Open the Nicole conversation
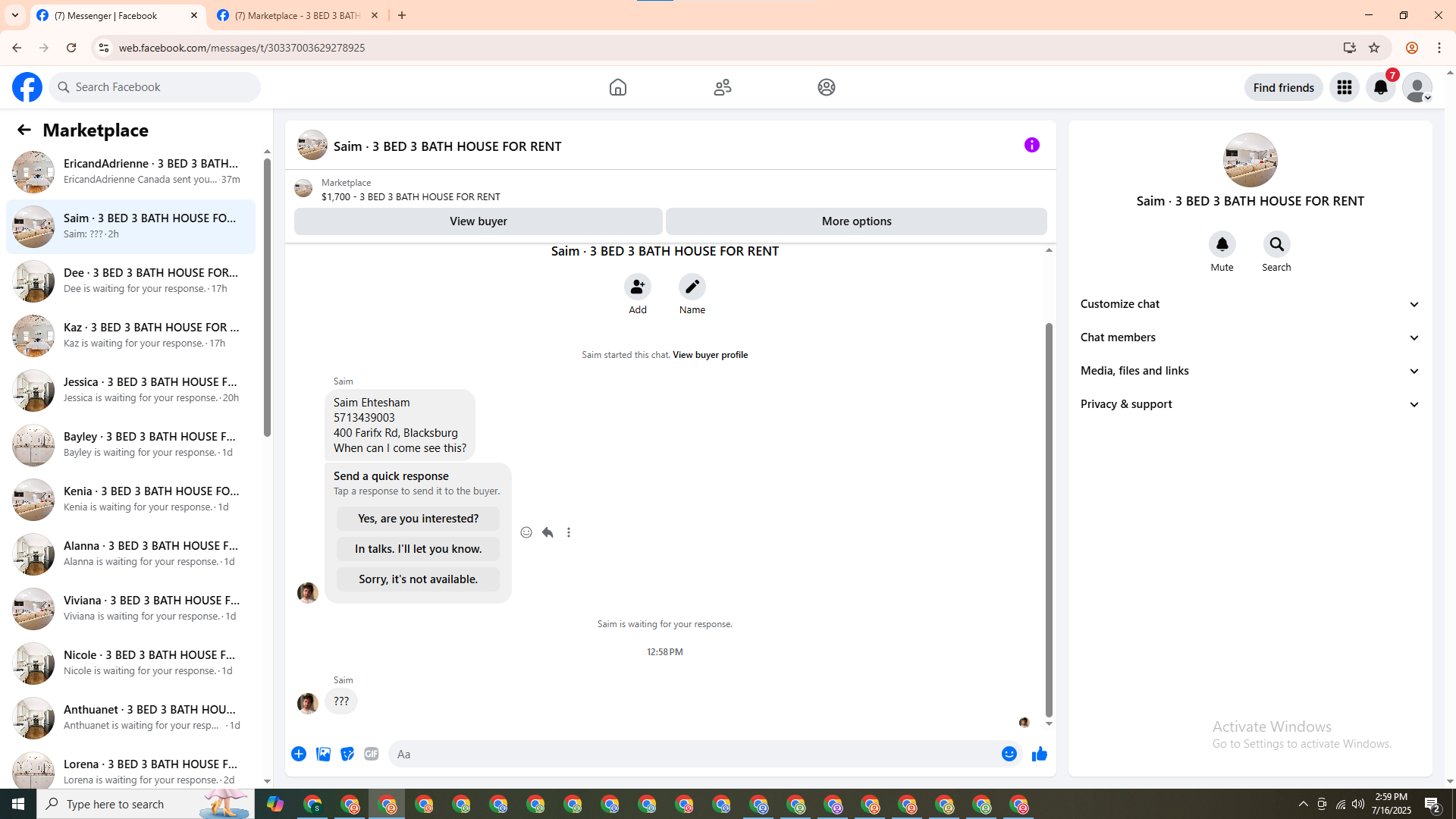 pos(130,664)
